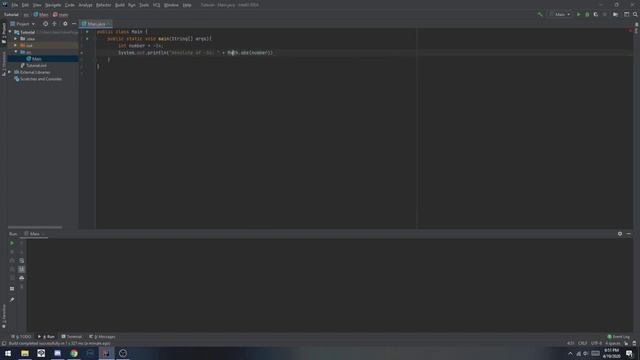Open Run panel settings gear
The image size is (640, 360).
click(620, 234)
